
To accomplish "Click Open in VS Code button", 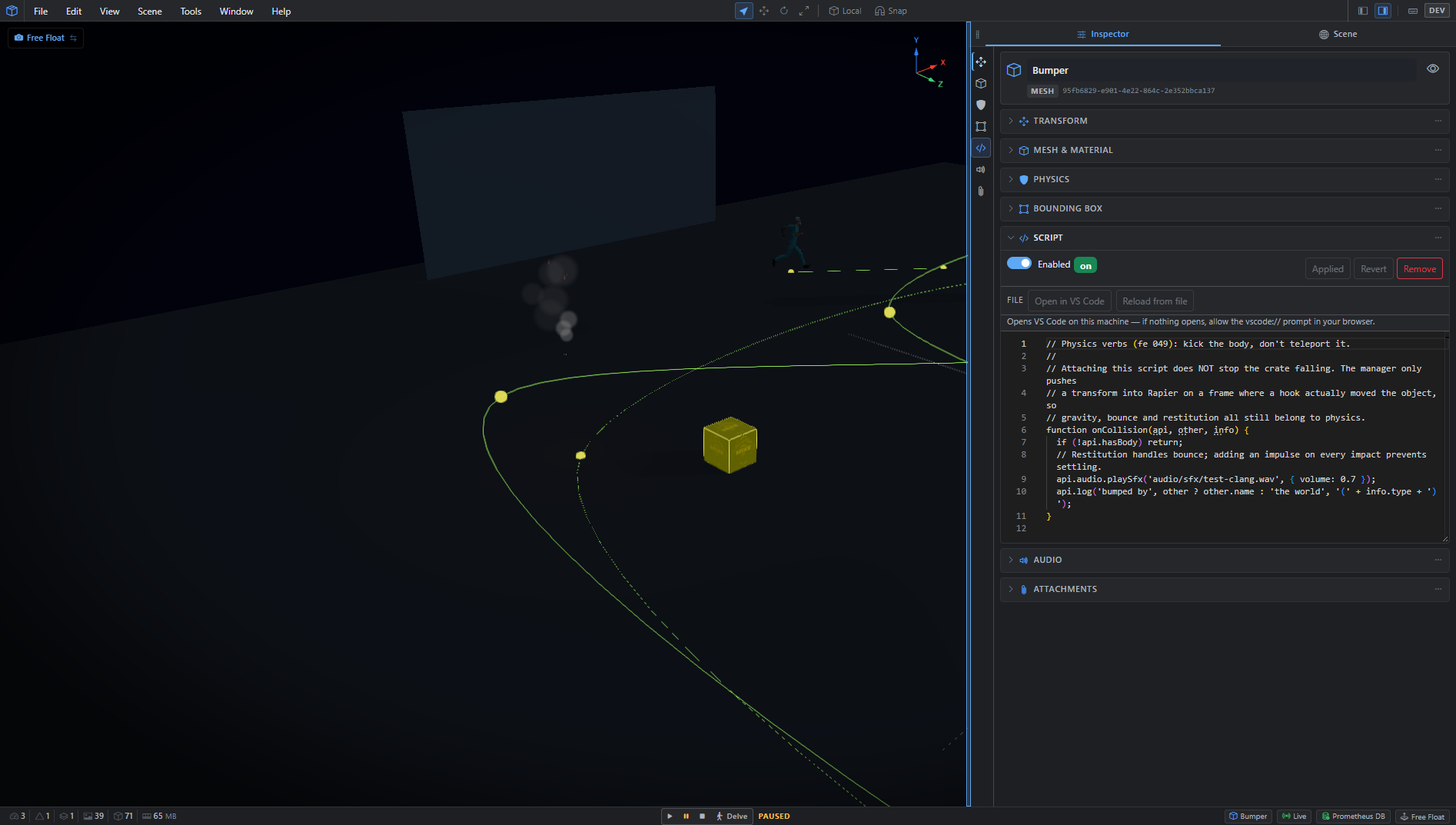I will [x=1069, y=301].
